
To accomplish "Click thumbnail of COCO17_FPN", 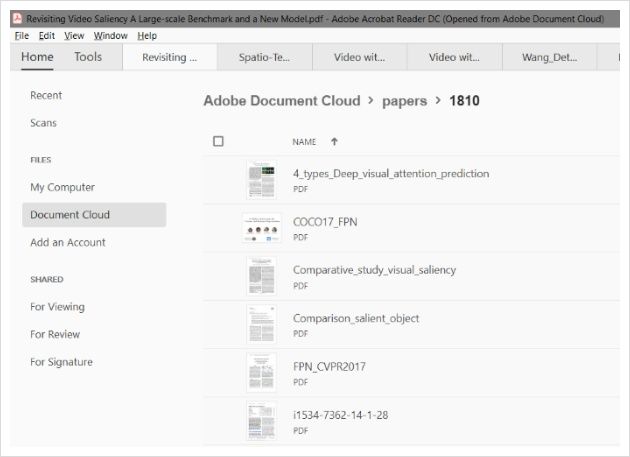I will click(262, 228).
